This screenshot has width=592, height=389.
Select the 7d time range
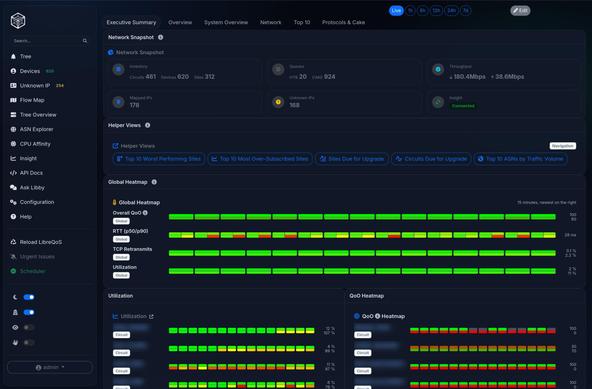466,11
